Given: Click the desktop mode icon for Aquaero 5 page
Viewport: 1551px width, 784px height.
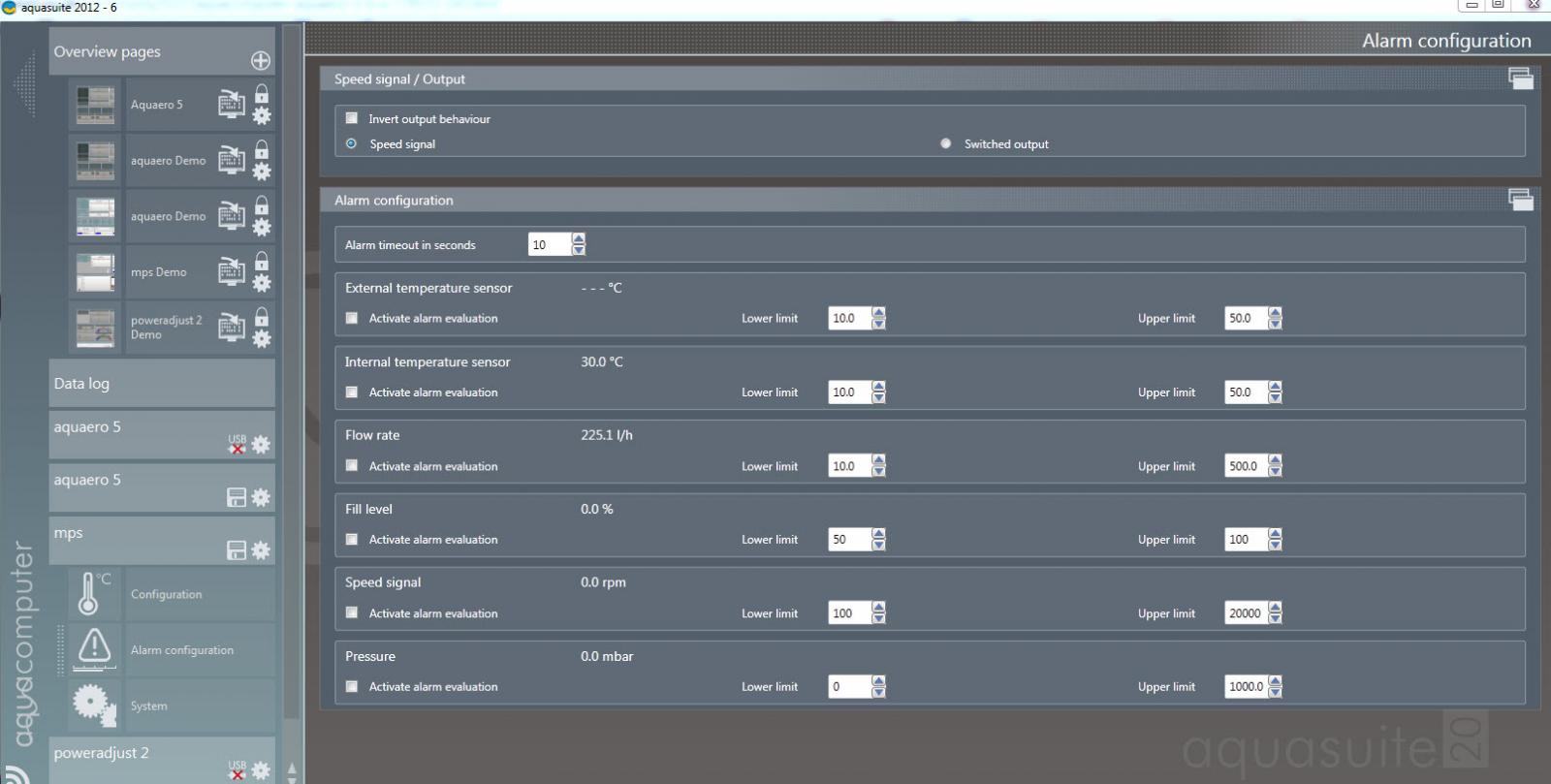Looking at the screenshot, I should click(231, 104).
